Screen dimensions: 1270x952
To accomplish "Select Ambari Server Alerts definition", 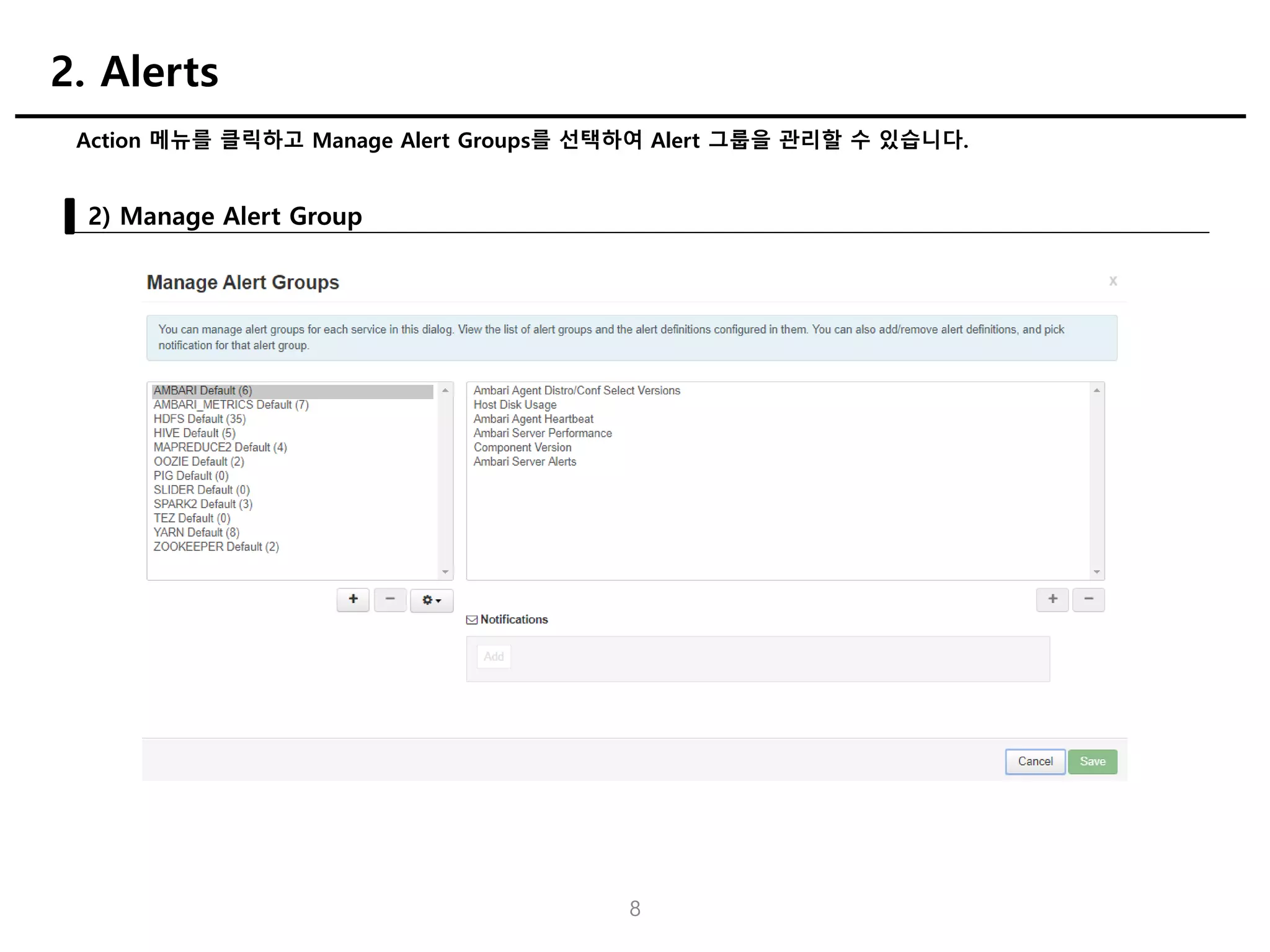I will (x=525, y=462).
